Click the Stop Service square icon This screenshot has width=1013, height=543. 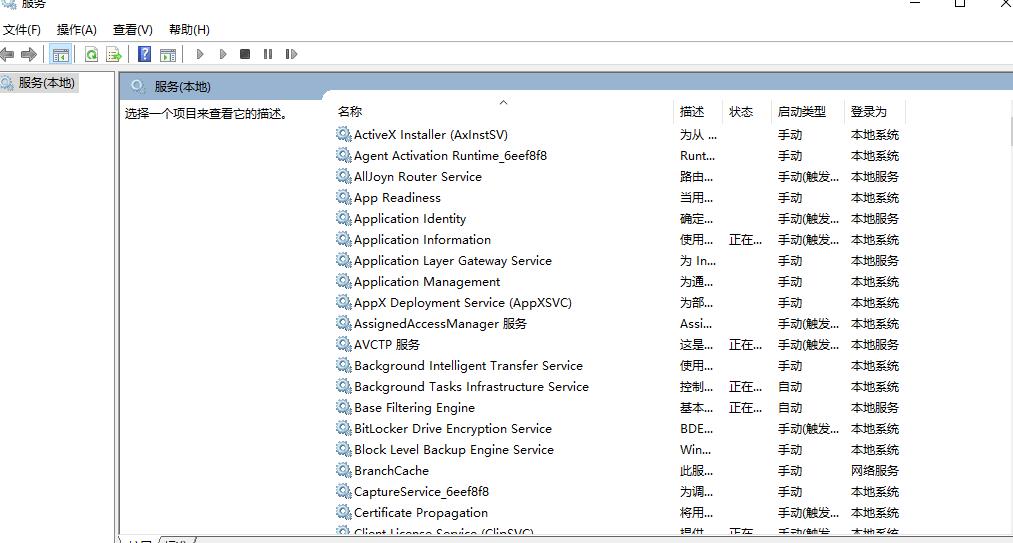245,54
